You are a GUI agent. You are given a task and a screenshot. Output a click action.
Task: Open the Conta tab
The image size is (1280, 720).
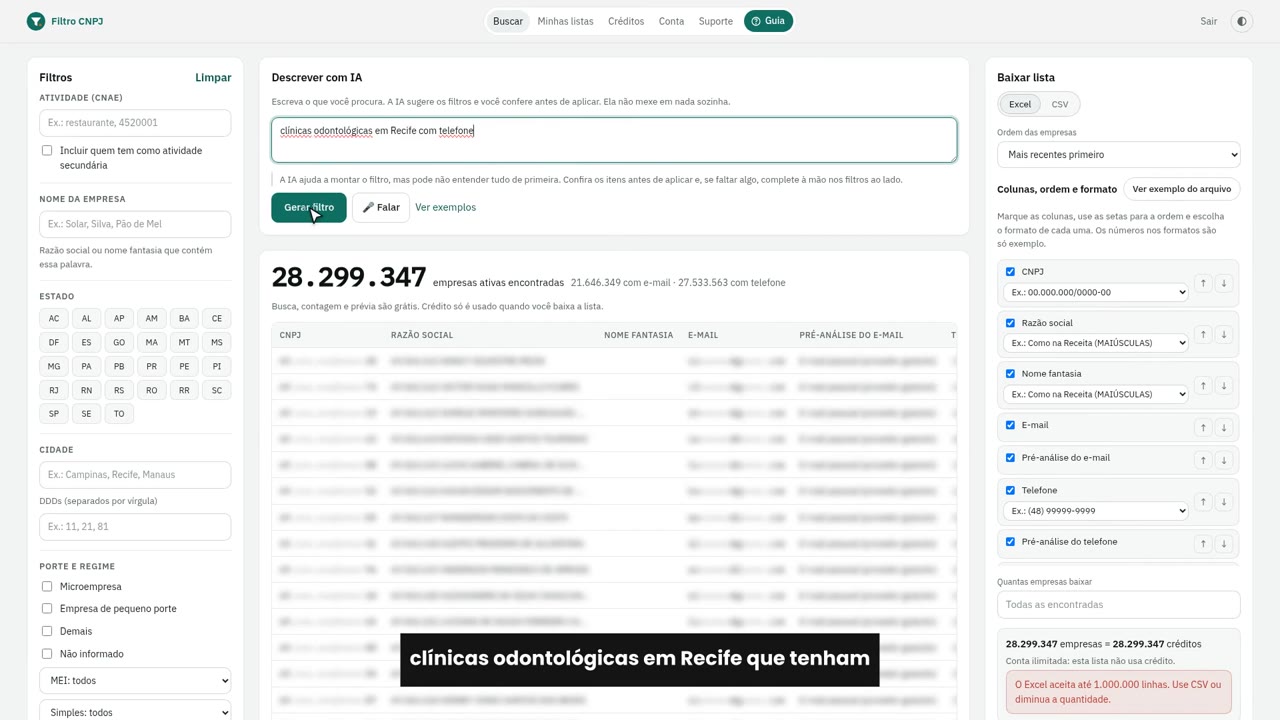pos(672,21)
